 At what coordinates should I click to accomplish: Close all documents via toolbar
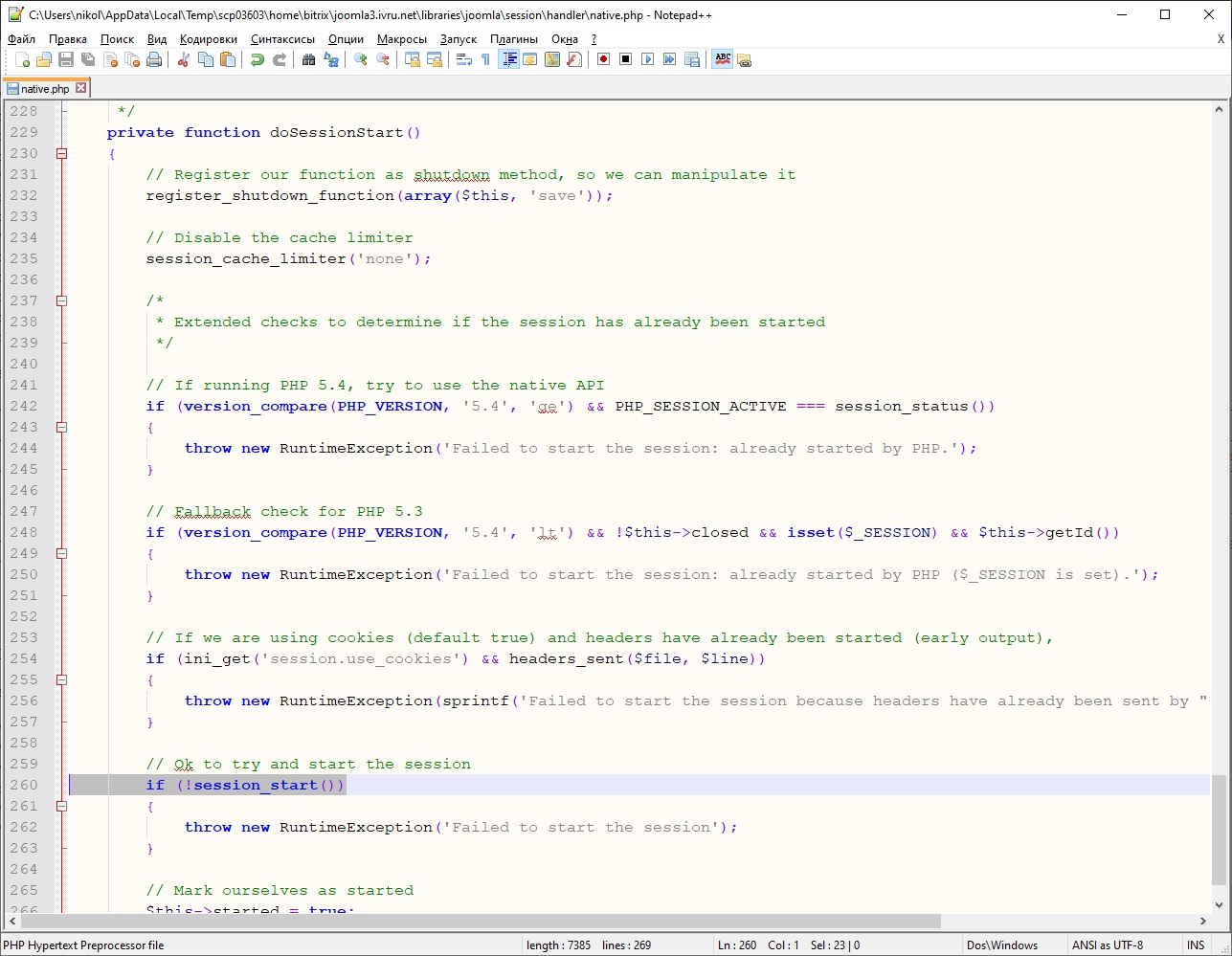click(x=132, y=59)
